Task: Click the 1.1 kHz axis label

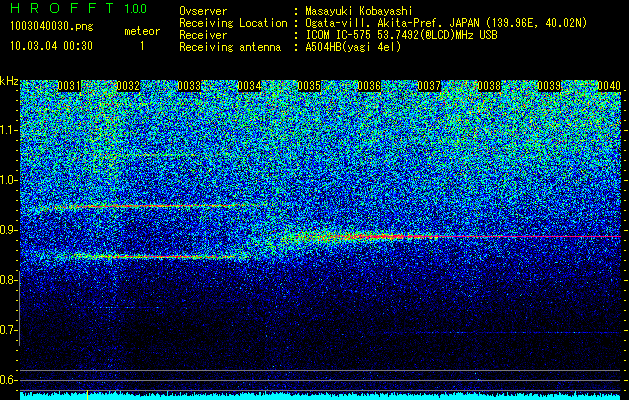Action: (8, 130)
